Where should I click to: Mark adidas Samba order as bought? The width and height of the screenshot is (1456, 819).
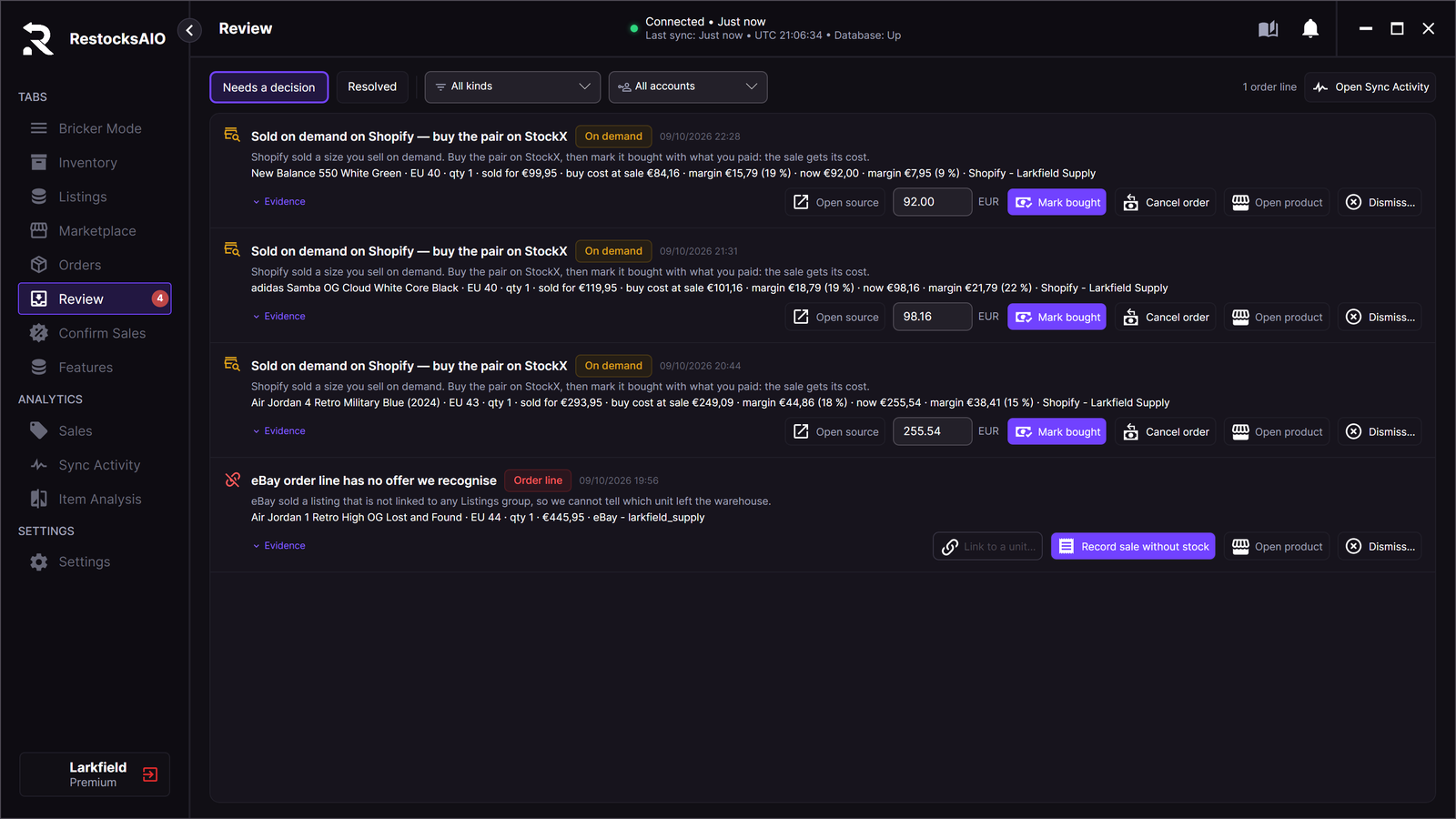1057,317
